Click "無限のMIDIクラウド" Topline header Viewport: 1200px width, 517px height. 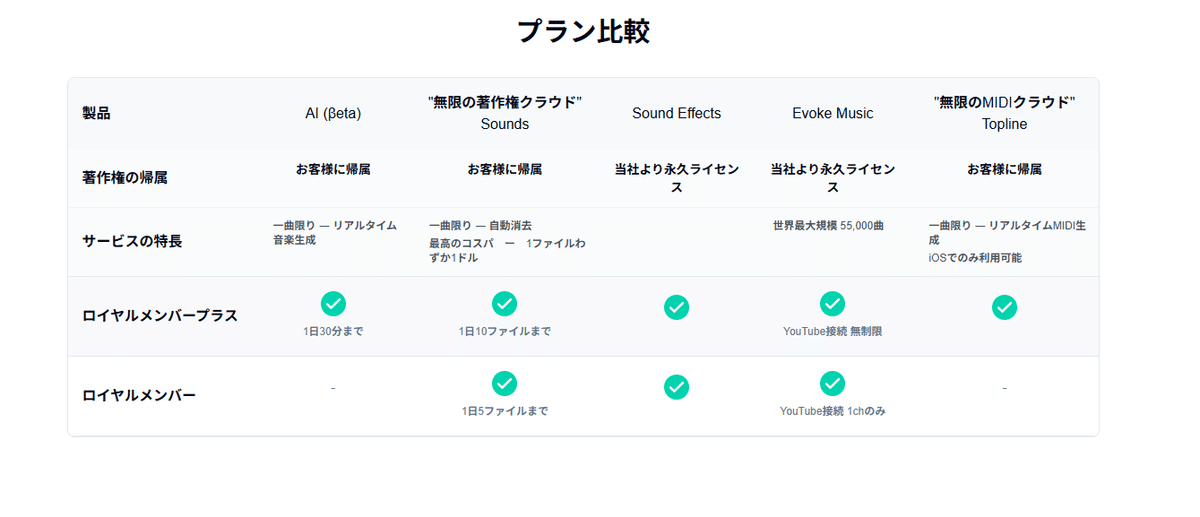(x=1005, y=113)
